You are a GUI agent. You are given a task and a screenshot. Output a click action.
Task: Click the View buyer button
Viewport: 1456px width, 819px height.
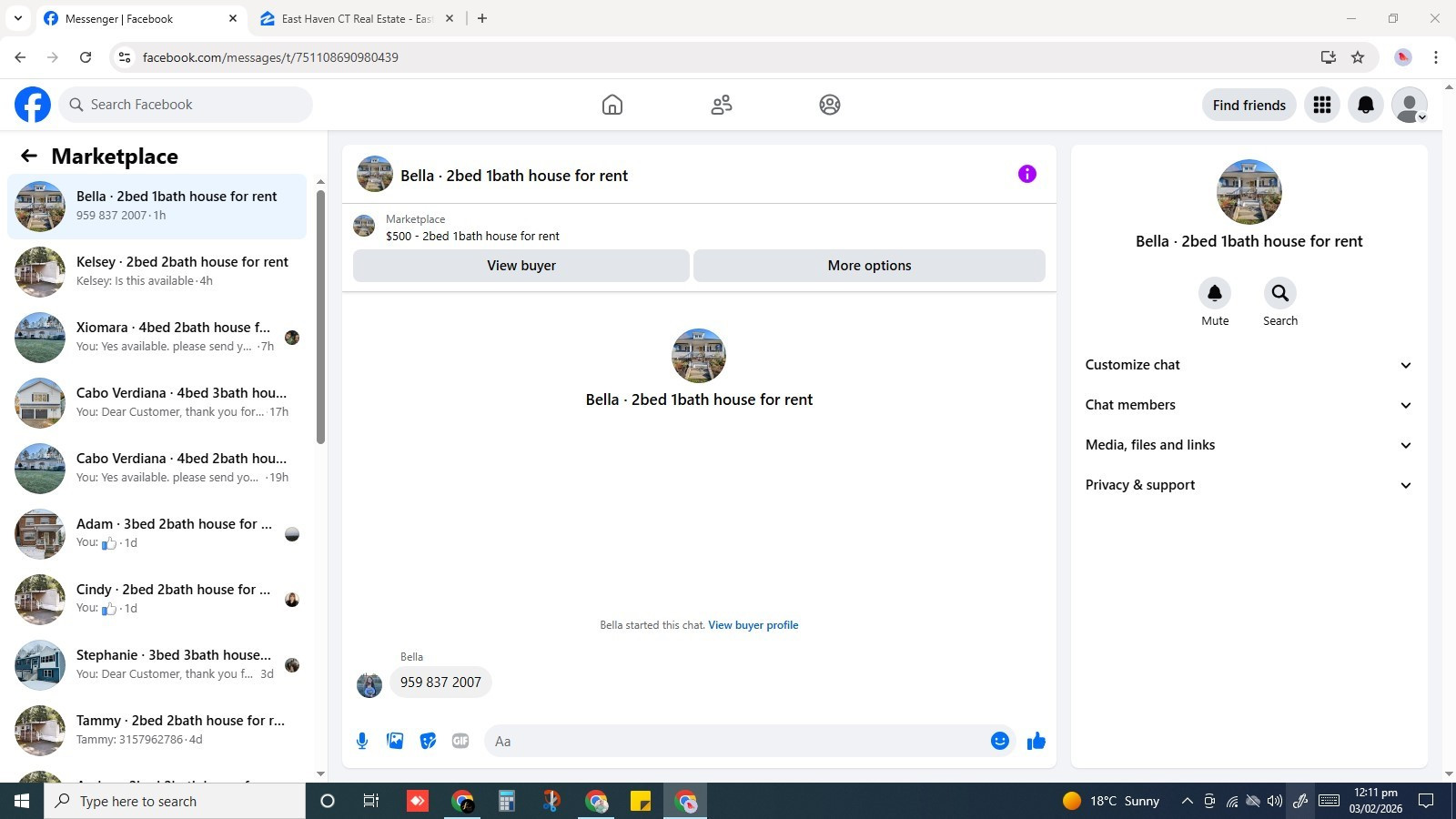click(x=521, y=266)
